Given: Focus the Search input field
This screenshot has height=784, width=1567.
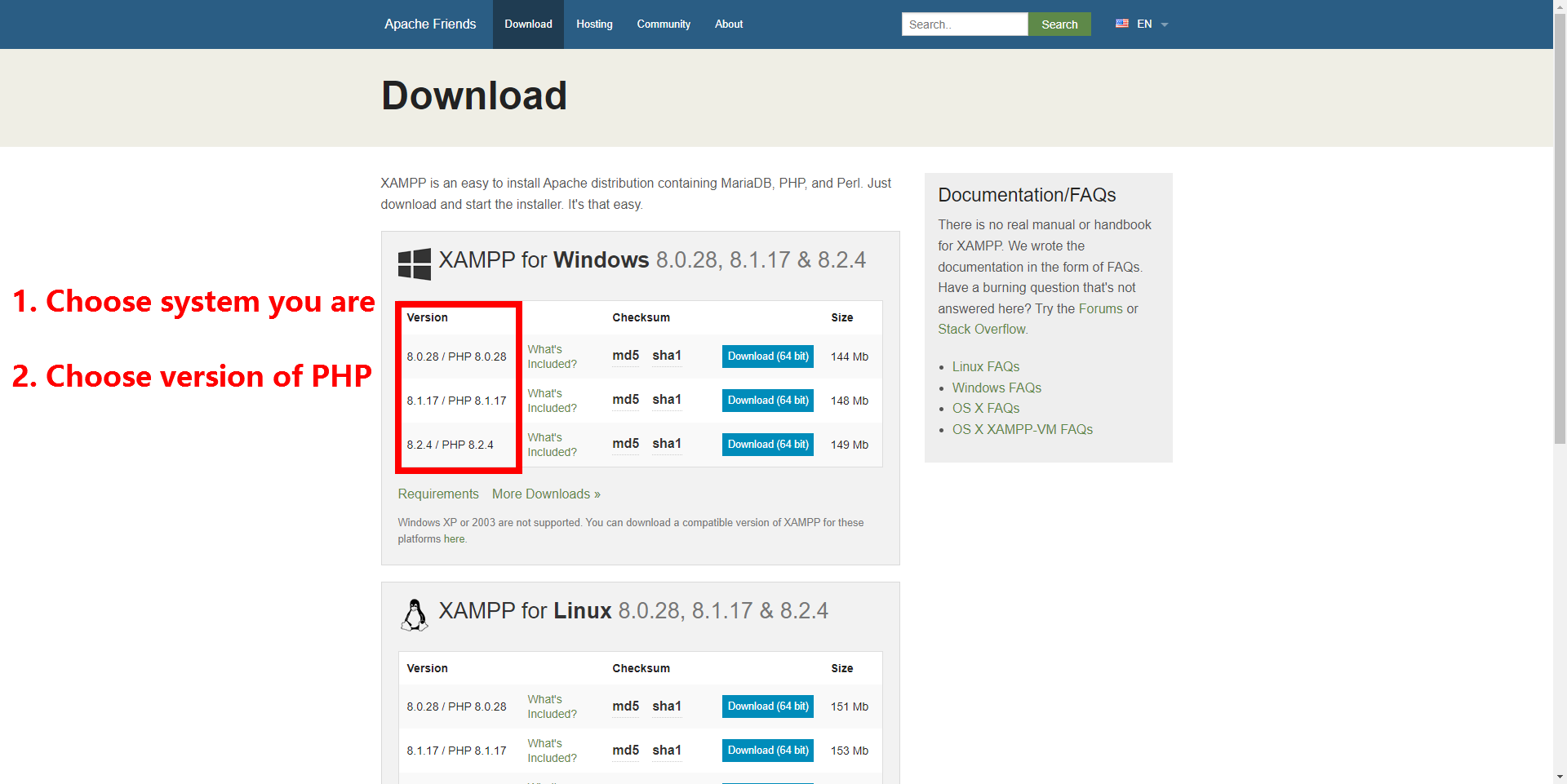Looking at the screenshot, I should tap(965, 24).
